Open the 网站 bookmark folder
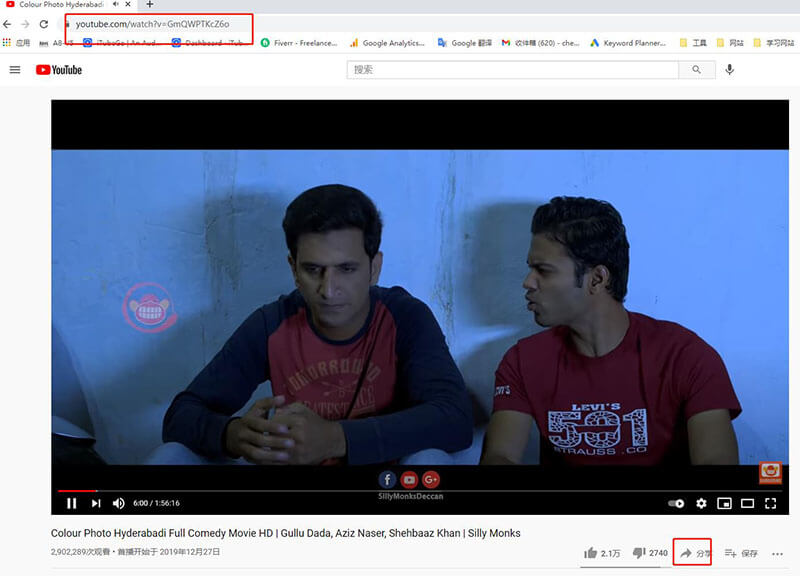Screen dimensions: 800x576 (x=730, y=43)
